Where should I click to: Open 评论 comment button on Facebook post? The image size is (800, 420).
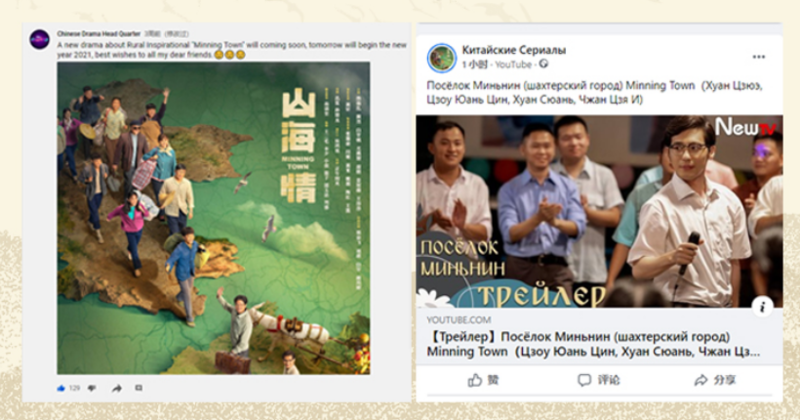coord(598,380)
